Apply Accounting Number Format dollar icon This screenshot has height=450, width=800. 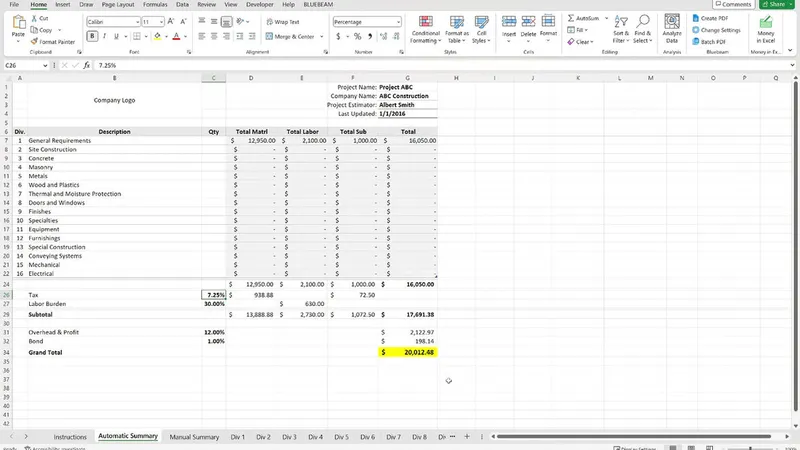(x=338, y=36)
